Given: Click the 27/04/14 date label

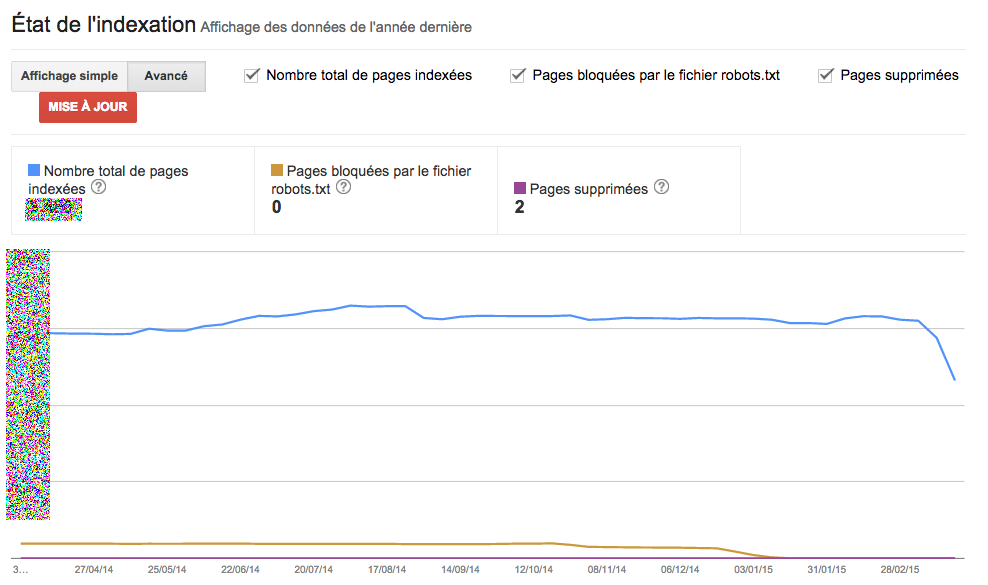Looking at the screenshot, I should [94, 569].
